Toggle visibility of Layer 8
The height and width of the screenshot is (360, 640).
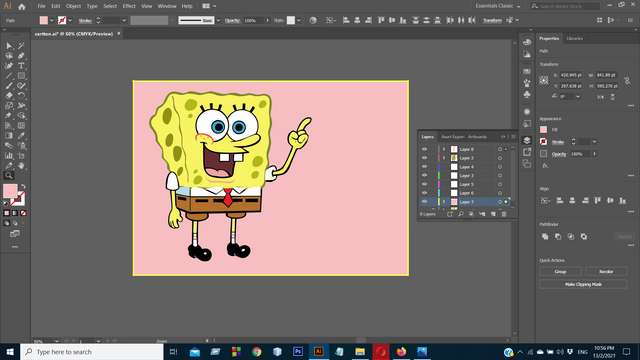pos(424,149)
